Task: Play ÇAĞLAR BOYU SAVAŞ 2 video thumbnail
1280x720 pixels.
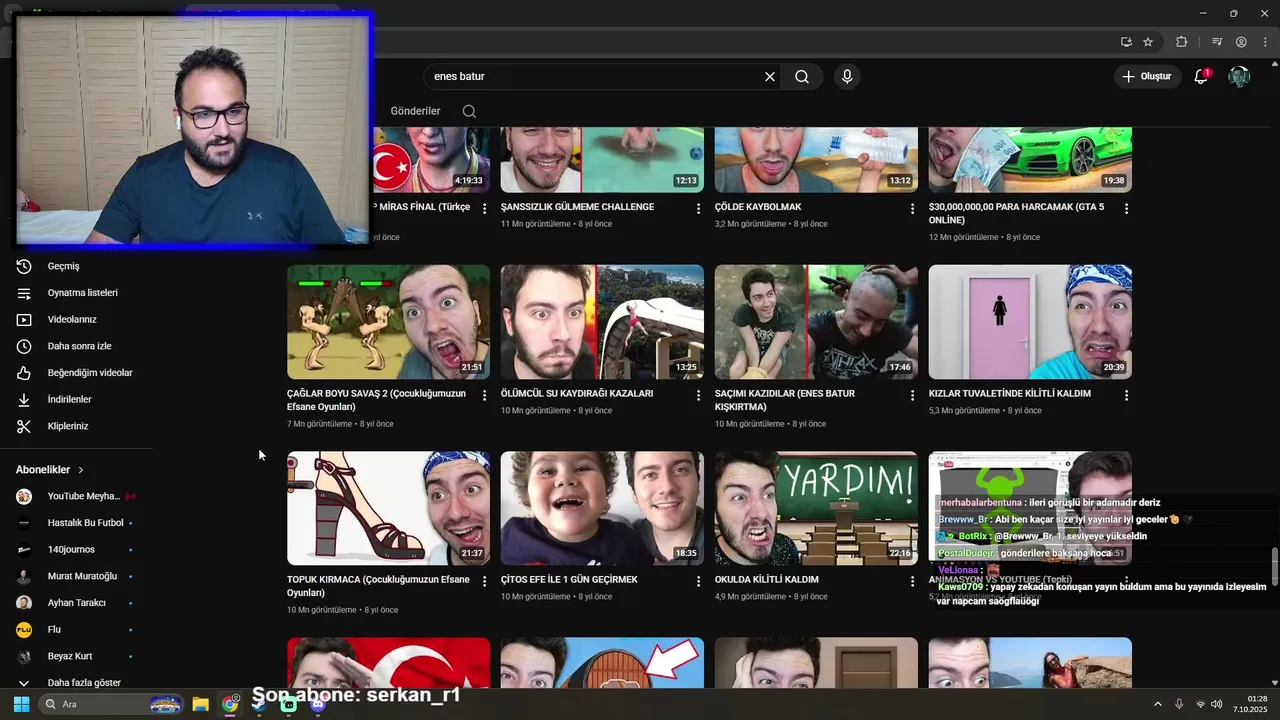Action: [388, 322]
